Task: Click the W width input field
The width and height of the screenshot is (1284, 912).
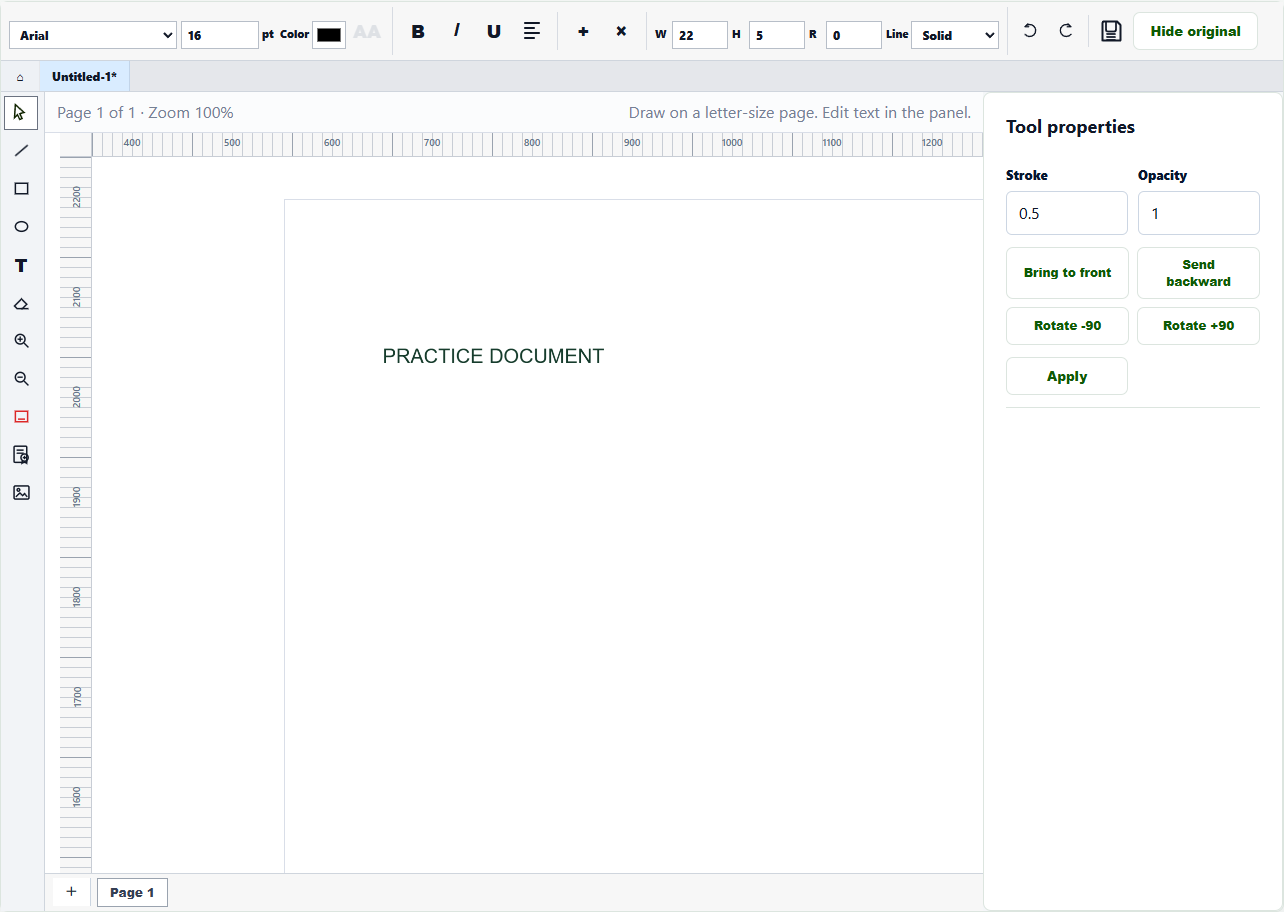Action: 700,35
